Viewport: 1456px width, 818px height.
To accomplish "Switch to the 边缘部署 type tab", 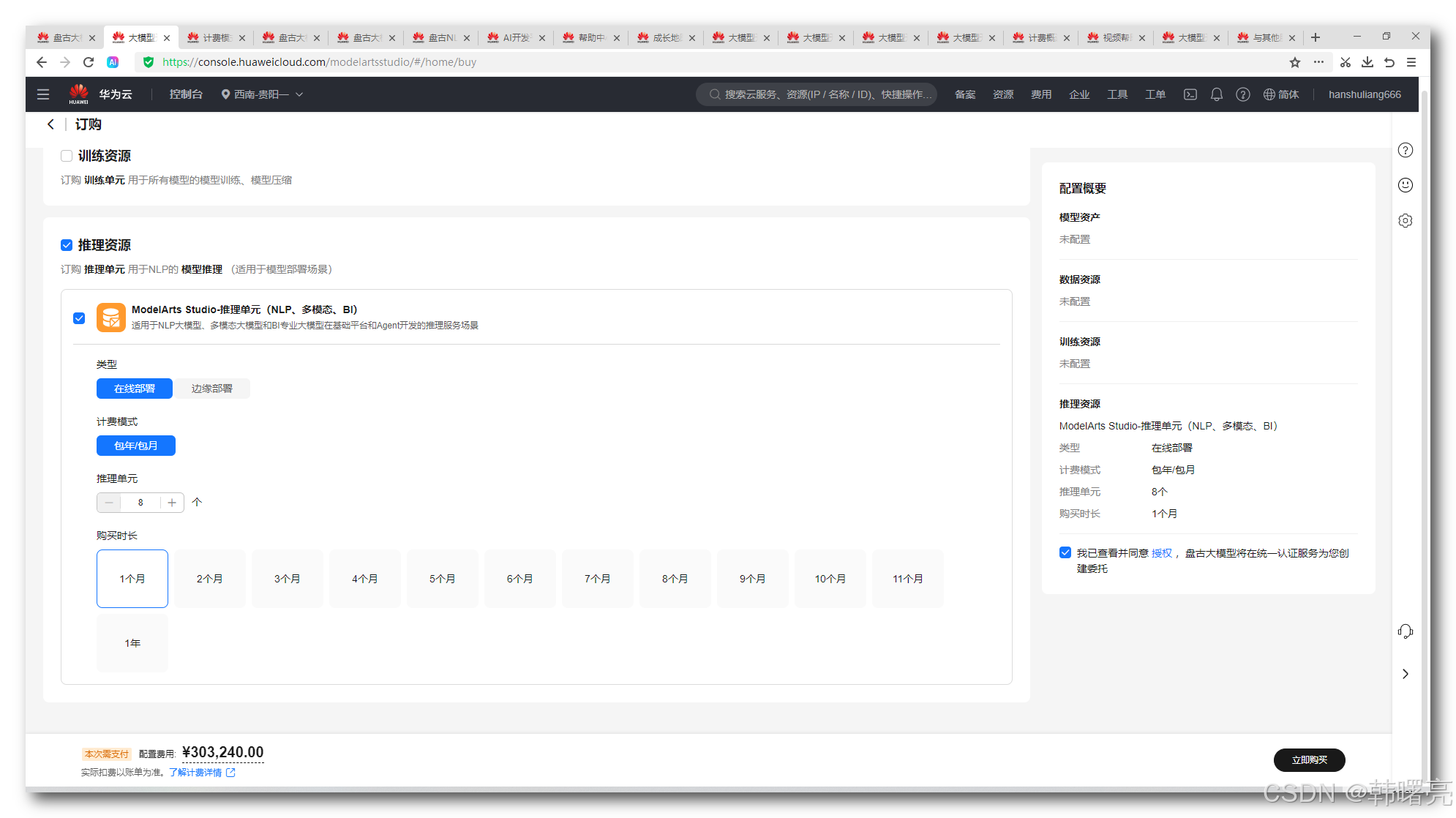I will tap(211, 389).
